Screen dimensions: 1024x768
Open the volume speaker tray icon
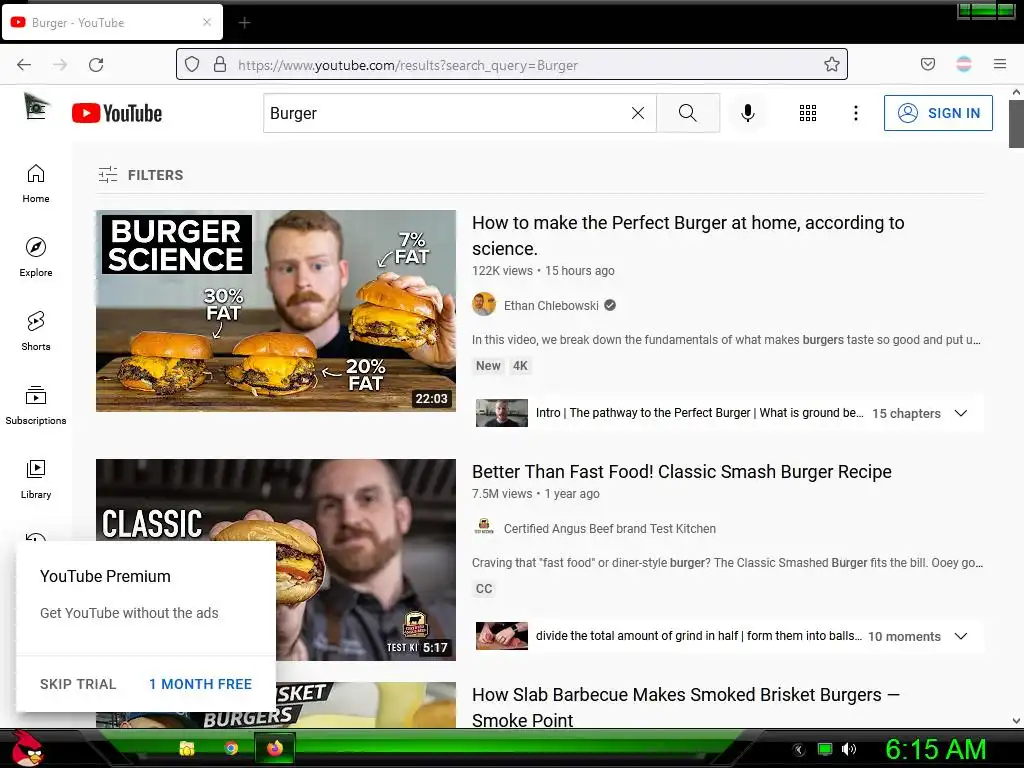pos(849,749)
